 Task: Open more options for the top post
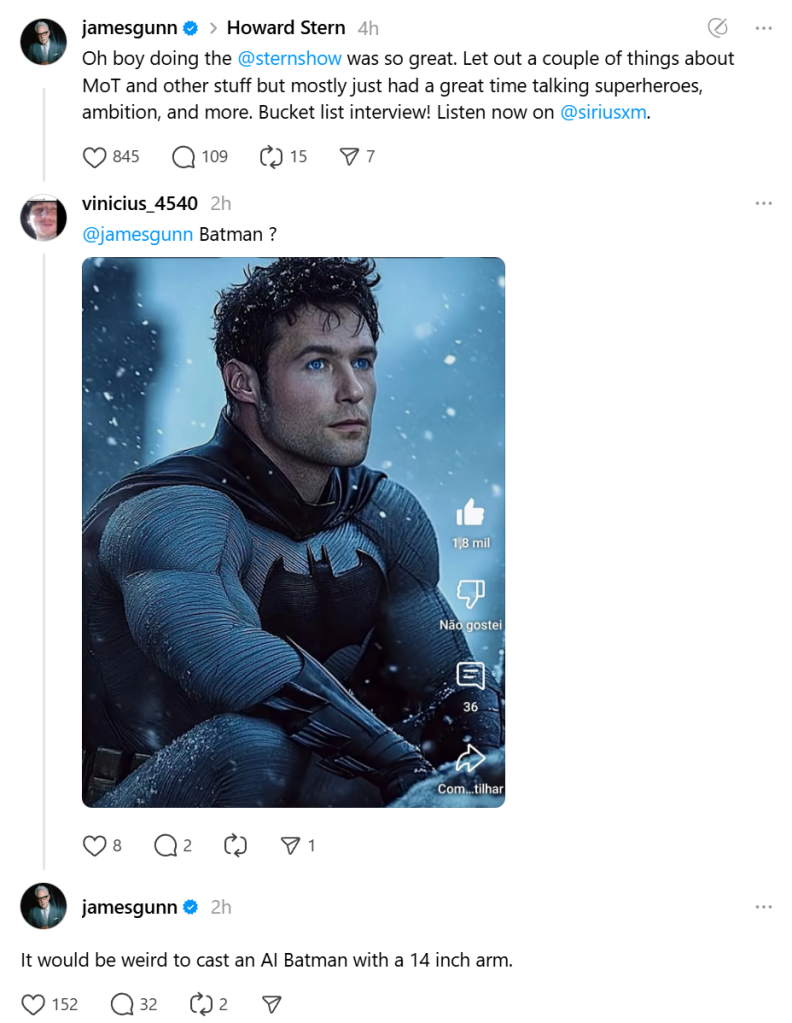tap(764, 28)
